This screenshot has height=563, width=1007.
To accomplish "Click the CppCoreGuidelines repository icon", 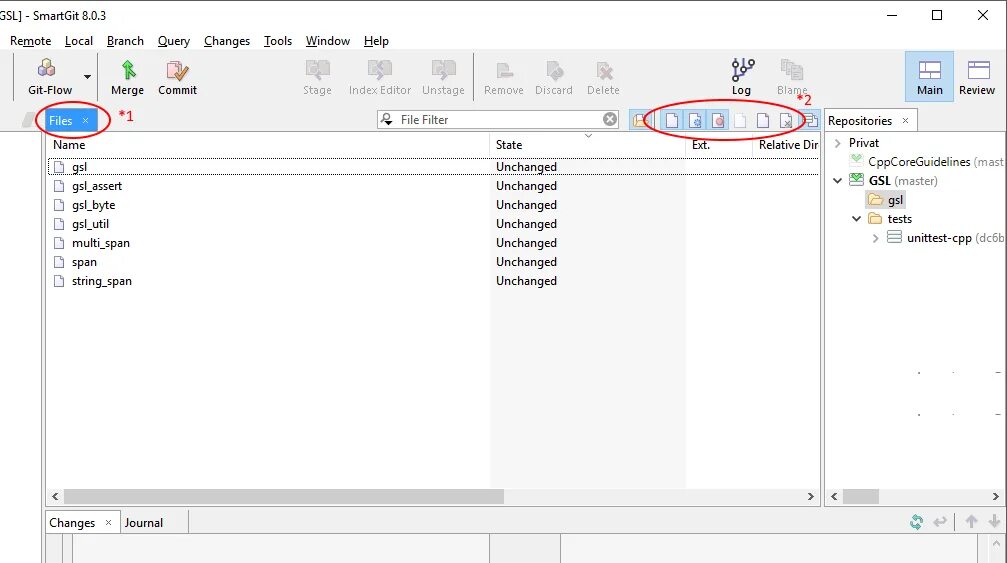I will tap(857, 160).
